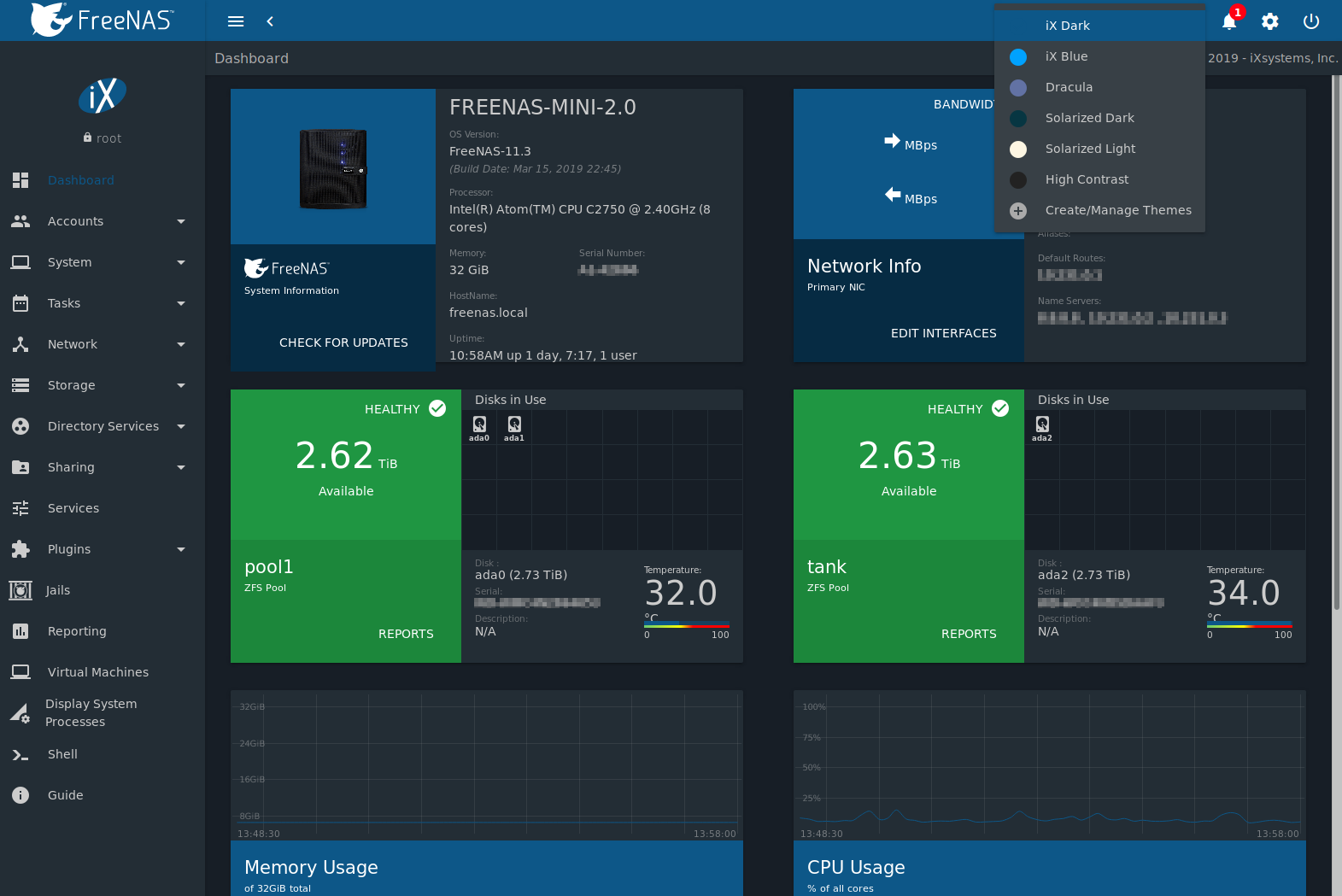Click EDIT INTERFACES button

coord(943,333)
